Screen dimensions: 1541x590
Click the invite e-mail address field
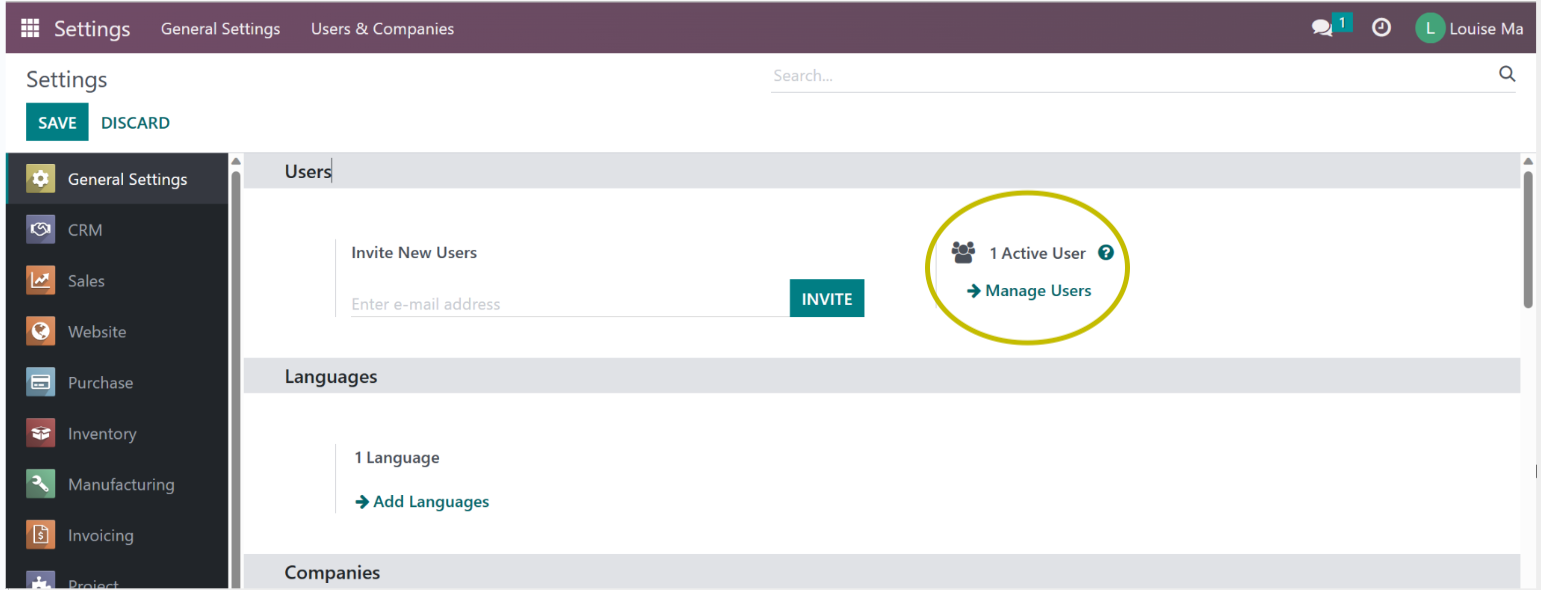[569, 304]
